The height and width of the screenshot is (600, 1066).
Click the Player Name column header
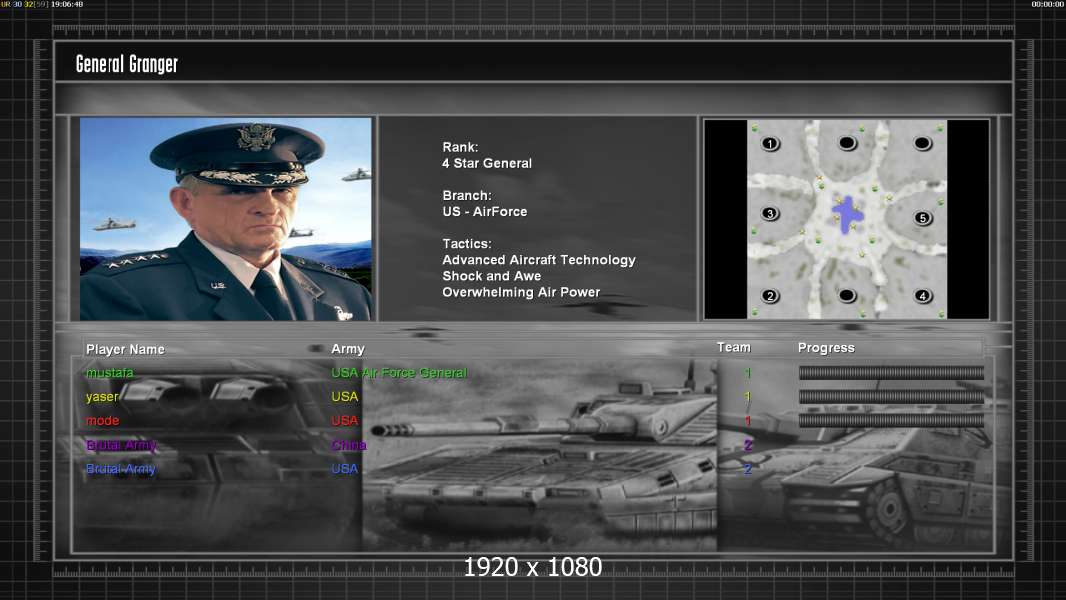pos(125,349)
